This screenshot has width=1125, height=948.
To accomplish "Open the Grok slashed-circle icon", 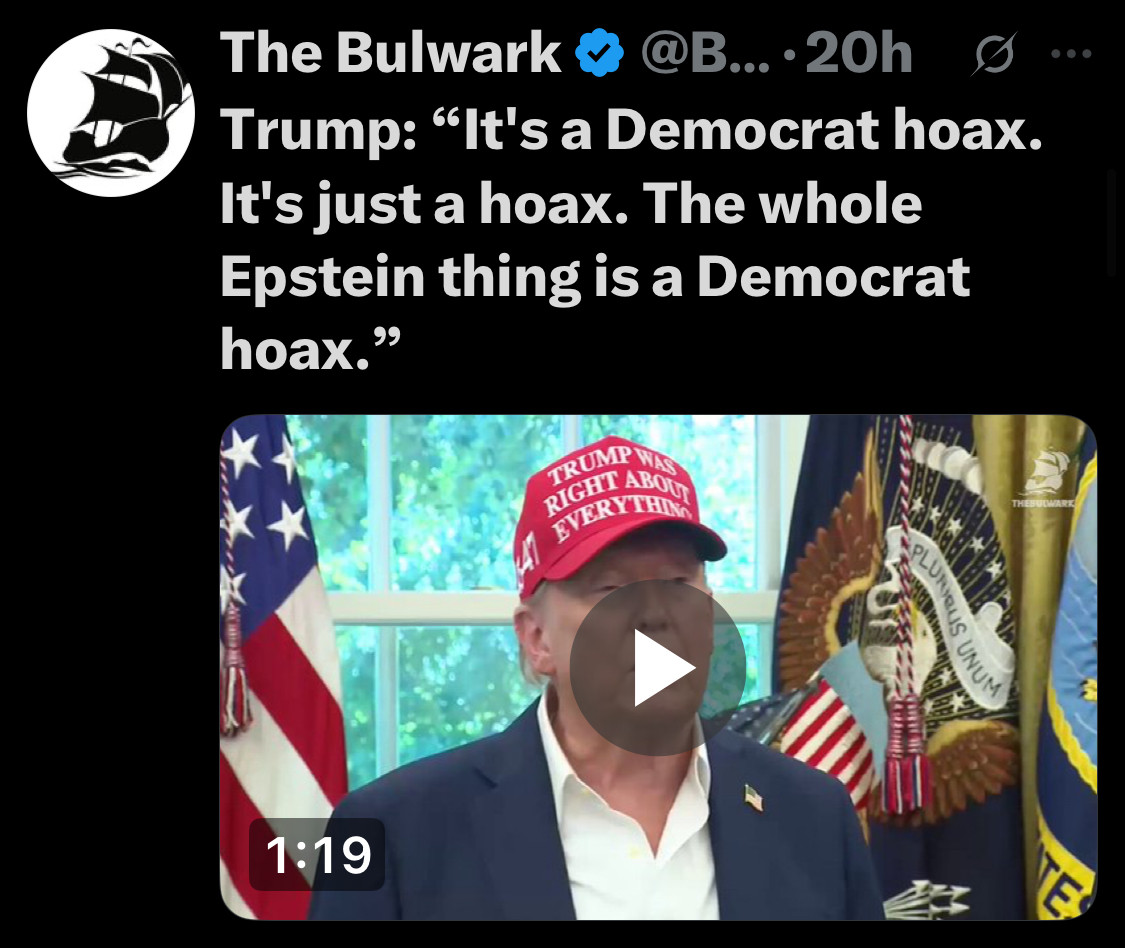I will click(995, 55).
